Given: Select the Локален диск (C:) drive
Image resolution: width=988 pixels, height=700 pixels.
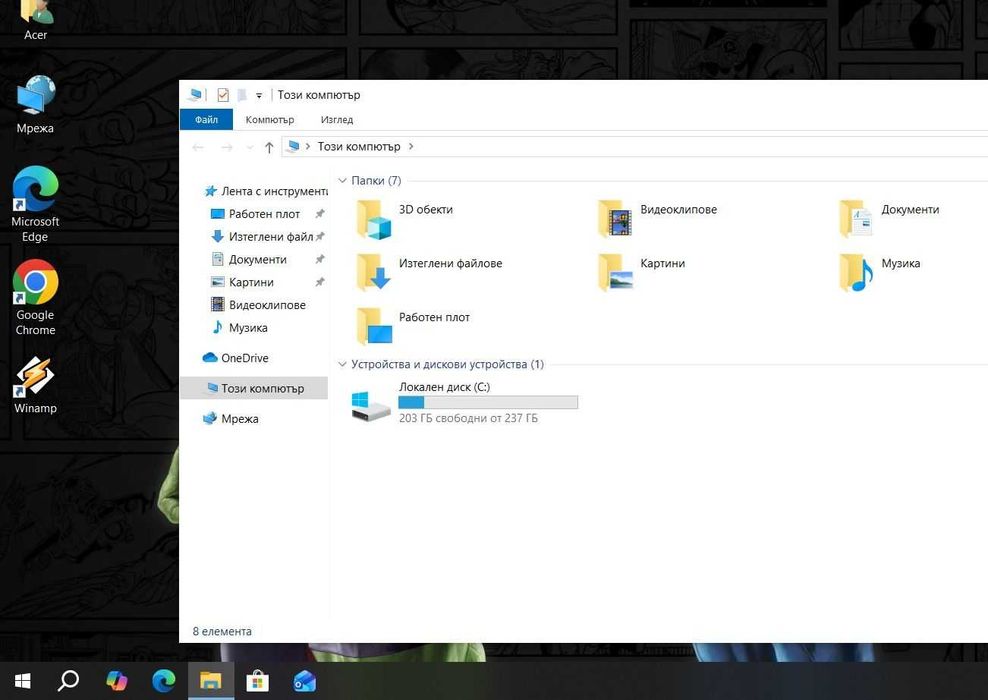Looking at the screenshot, I should 465,402.
